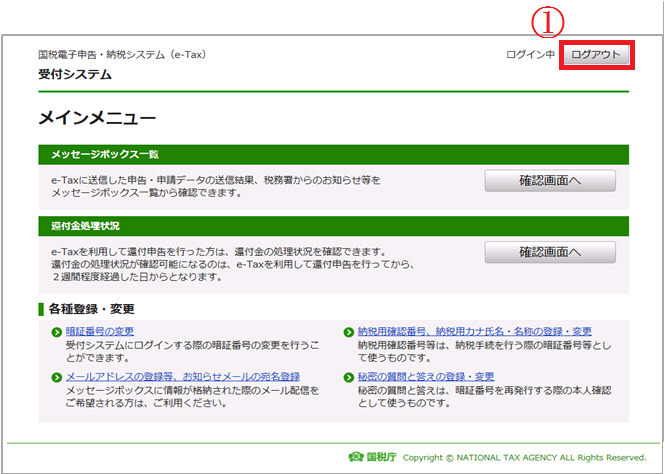Open メールアドレスの登録等 link
Viewport: 665px width, 474px height.
click(183, 376)
